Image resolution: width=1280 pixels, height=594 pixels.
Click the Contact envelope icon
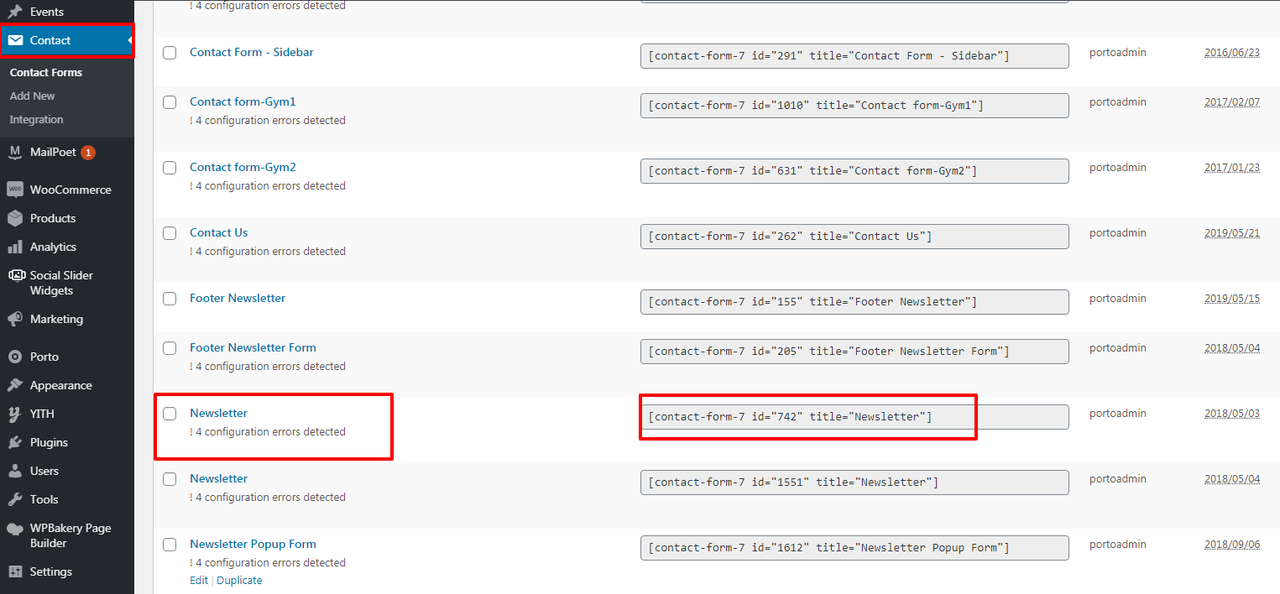coord(15,41)
